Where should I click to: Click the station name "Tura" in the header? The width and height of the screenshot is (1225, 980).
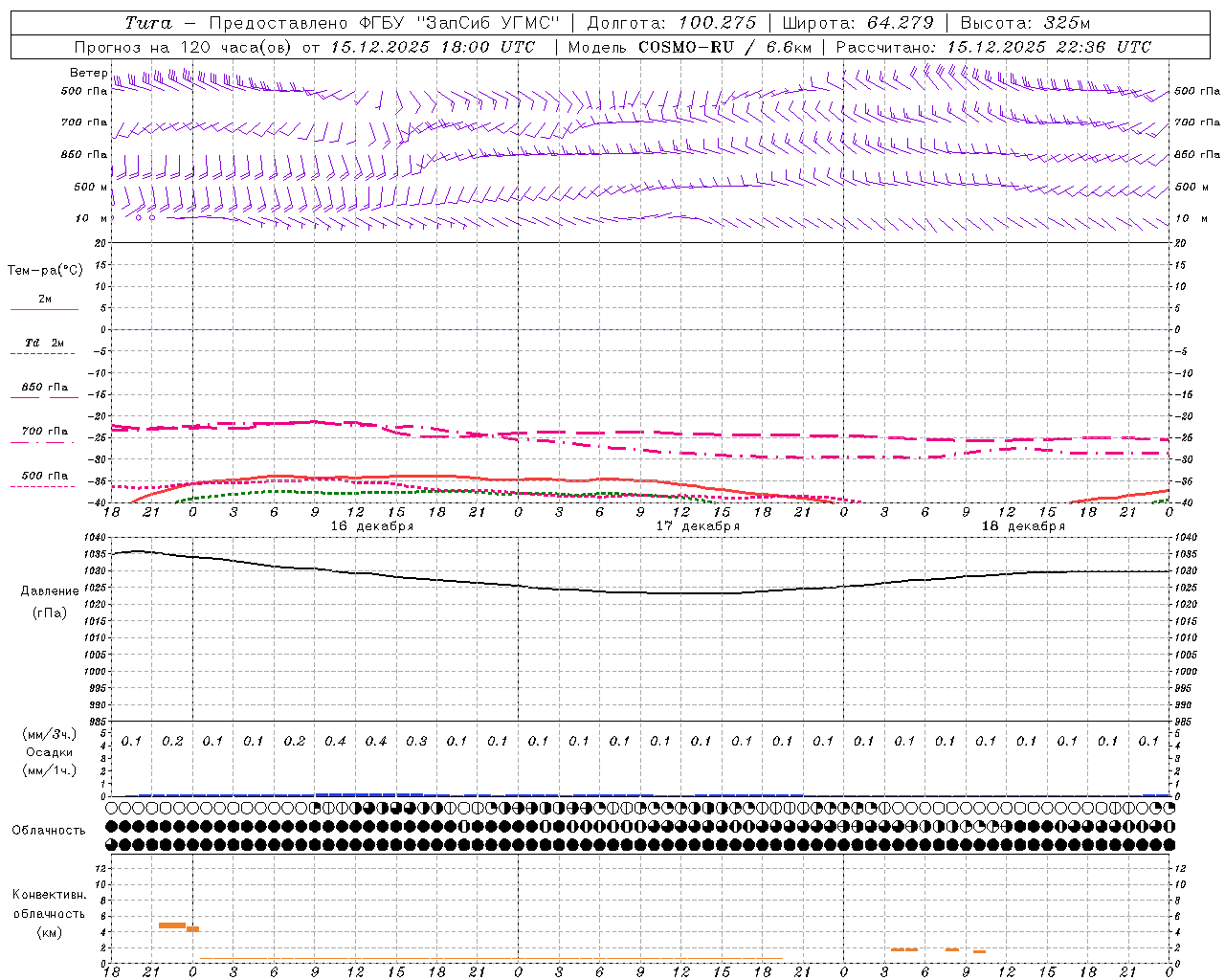point(148,23)
